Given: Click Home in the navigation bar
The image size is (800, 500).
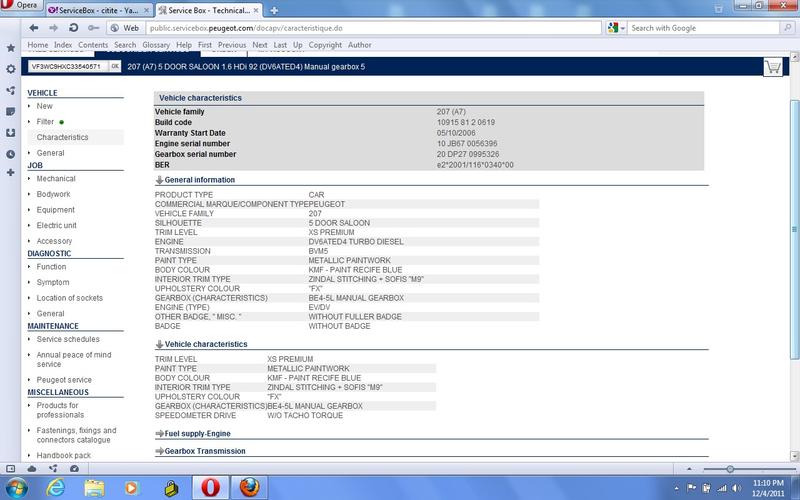Looking at the screenshot, I should (x=38, y=45).
